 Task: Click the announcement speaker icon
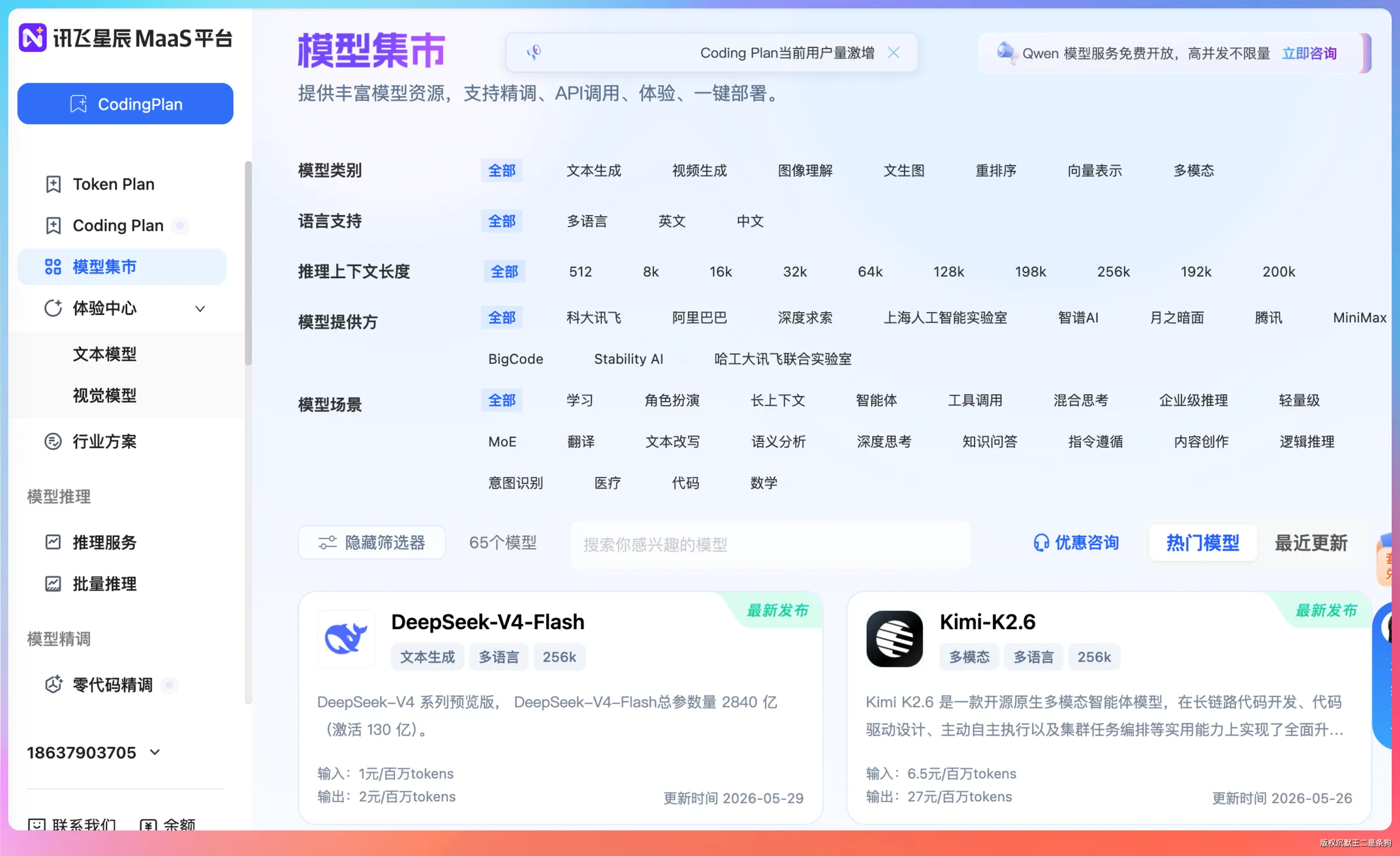(534, 52)
